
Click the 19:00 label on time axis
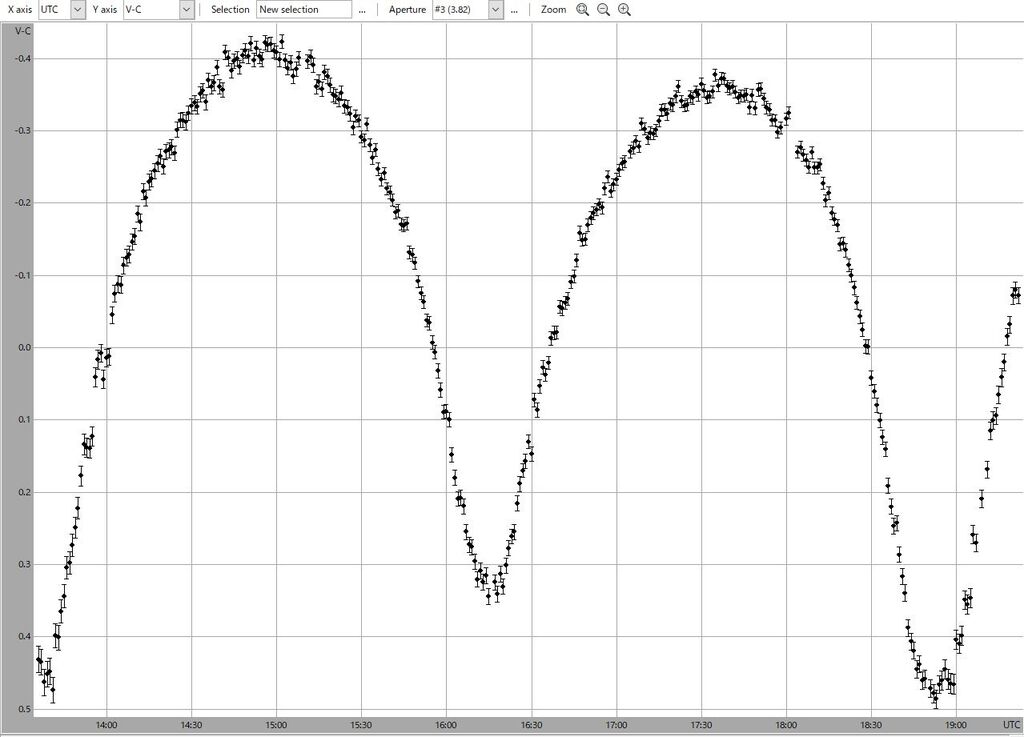click(956, 725)
